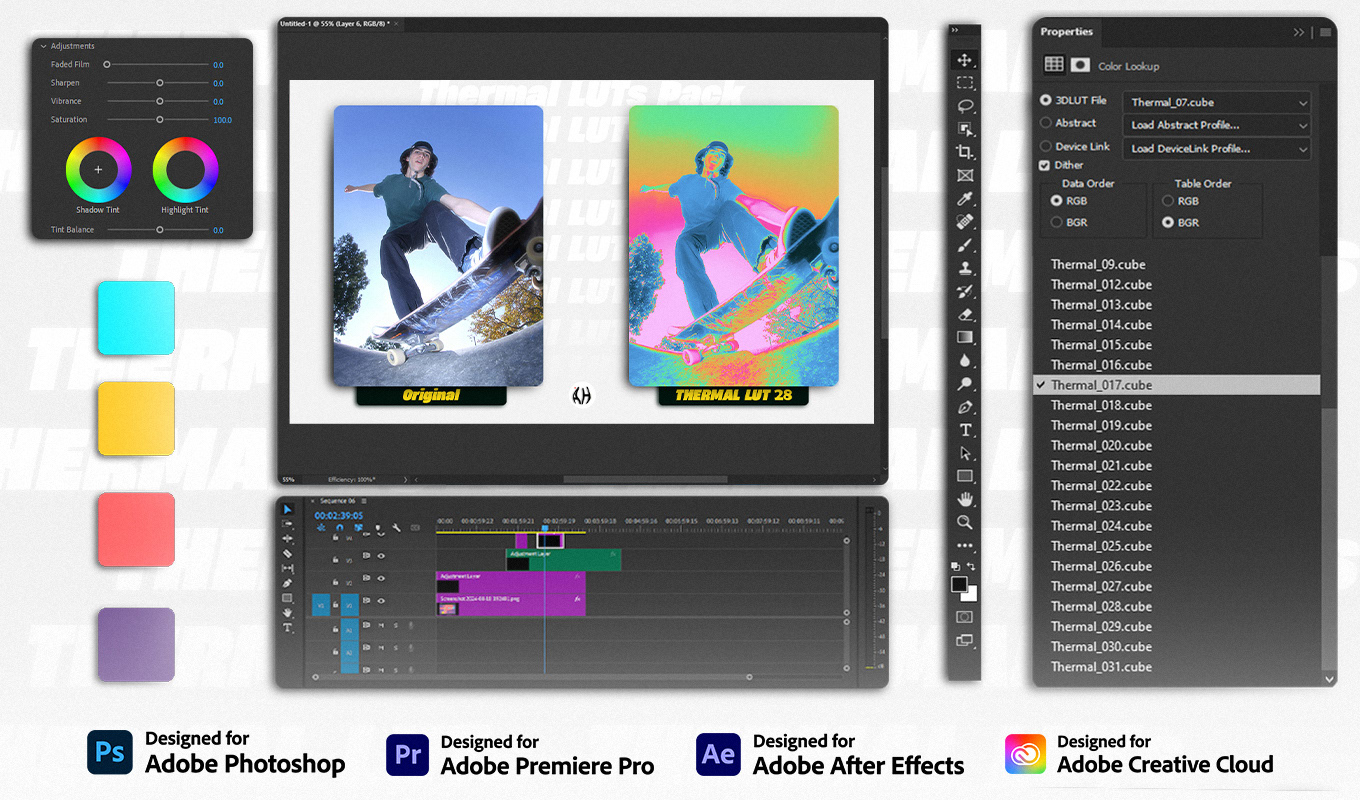The image size is (1360, 800).
Task: Choose RGB under Data Order
Action: click(x=1057, y=201)
